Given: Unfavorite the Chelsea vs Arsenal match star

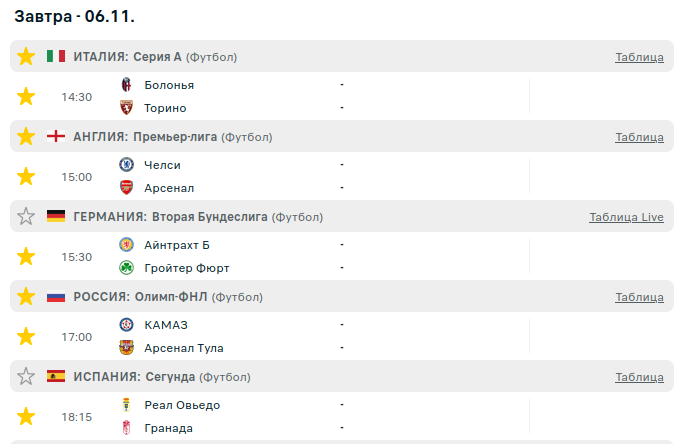Looking at the screenshot, I should point(26,176).
